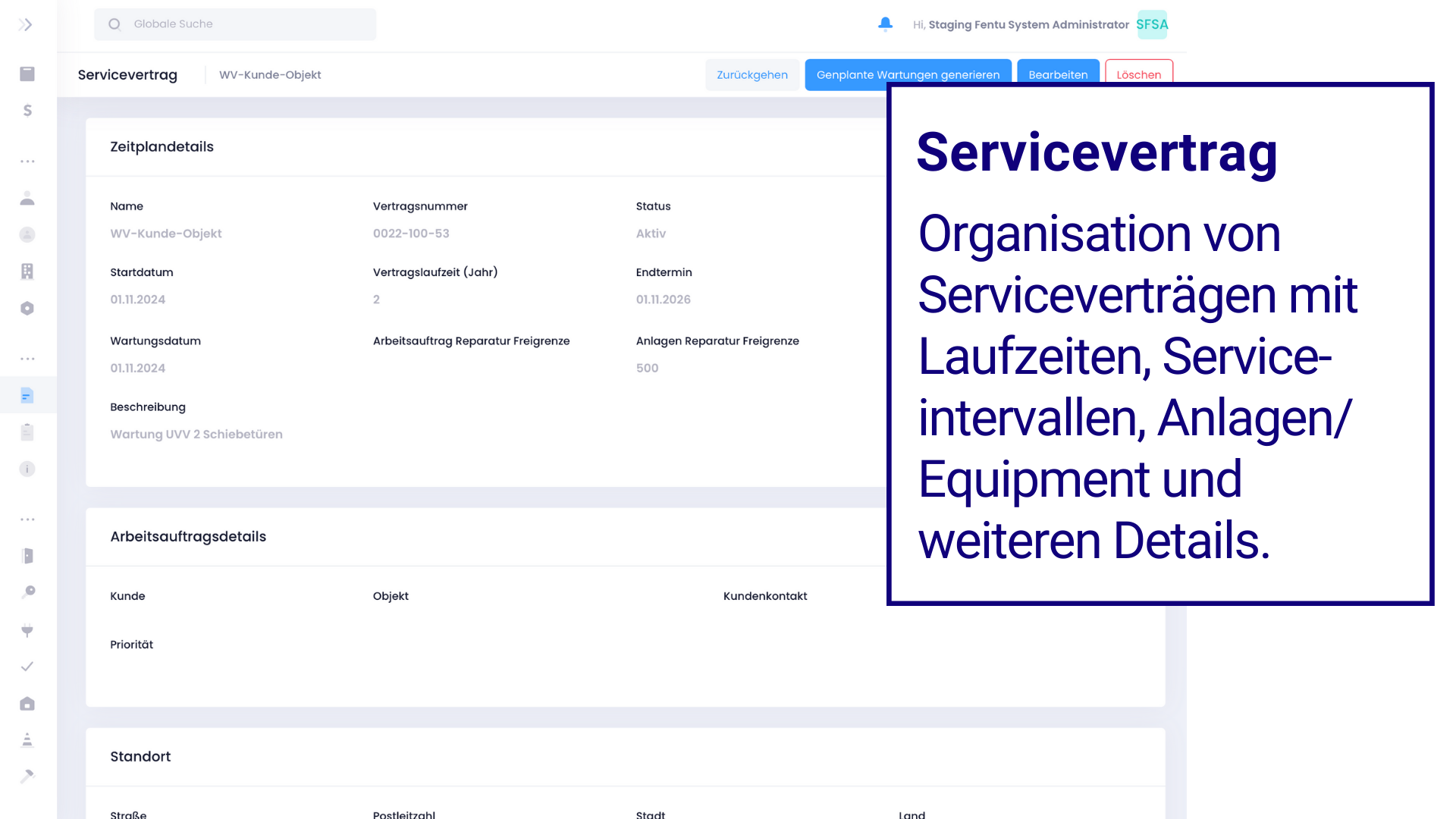Screen dimensions: 1456x819
Task: Click Genplante Wartungen generieren button
Action: point(908,75)
